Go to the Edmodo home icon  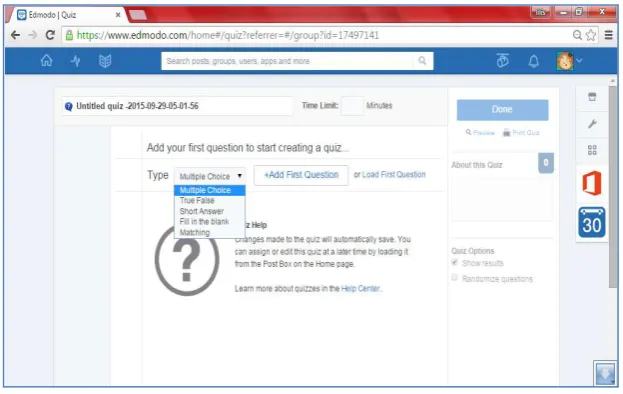[46, 61]
